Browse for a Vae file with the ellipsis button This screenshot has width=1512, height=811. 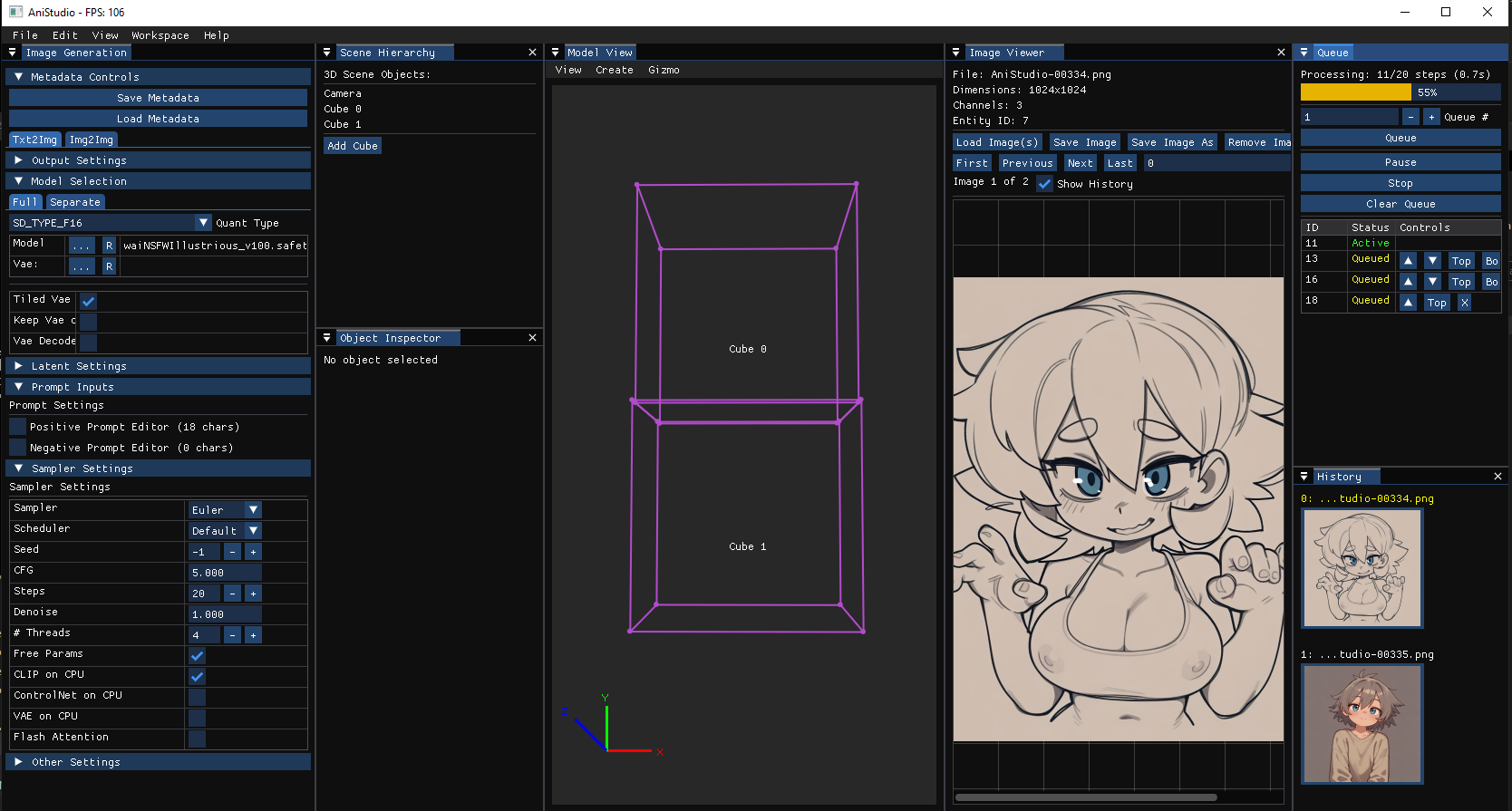[x=82, y=266]
